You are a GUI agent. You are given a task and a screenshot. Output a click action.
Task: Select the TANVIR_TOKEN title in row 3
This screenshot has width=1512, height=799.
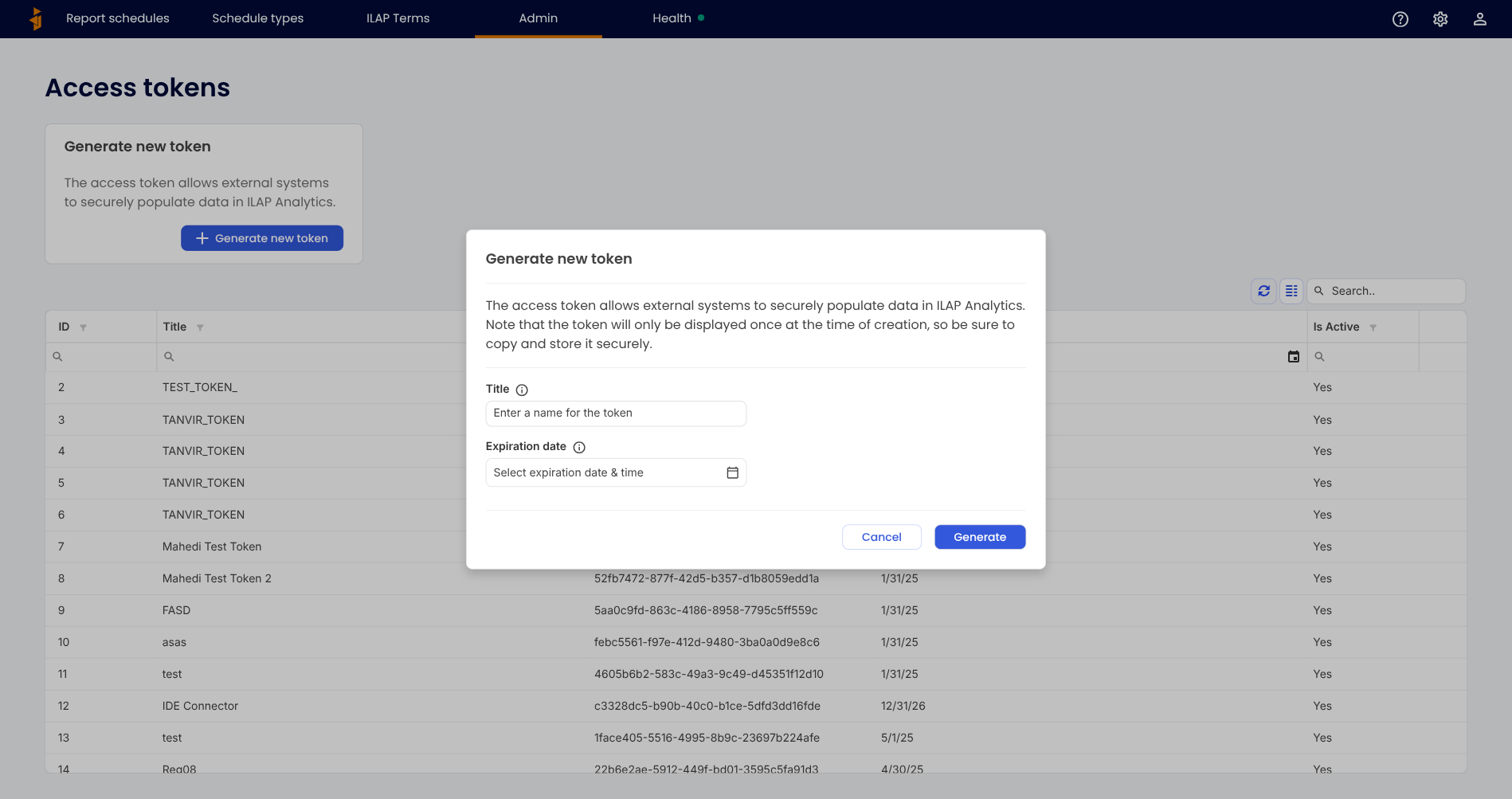click(x=203, y=420)
